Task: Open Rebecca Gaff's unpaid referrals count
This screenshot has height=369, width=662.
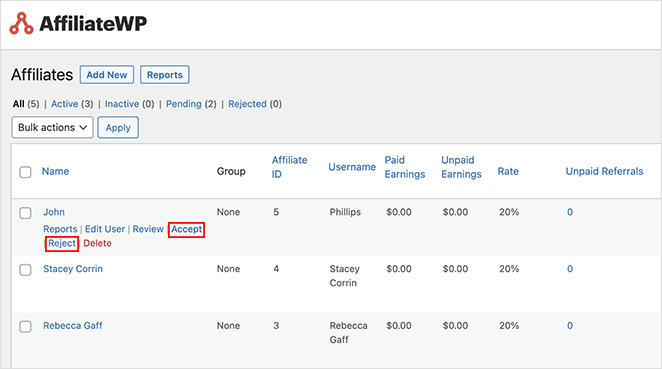Action: coord(570,326)
